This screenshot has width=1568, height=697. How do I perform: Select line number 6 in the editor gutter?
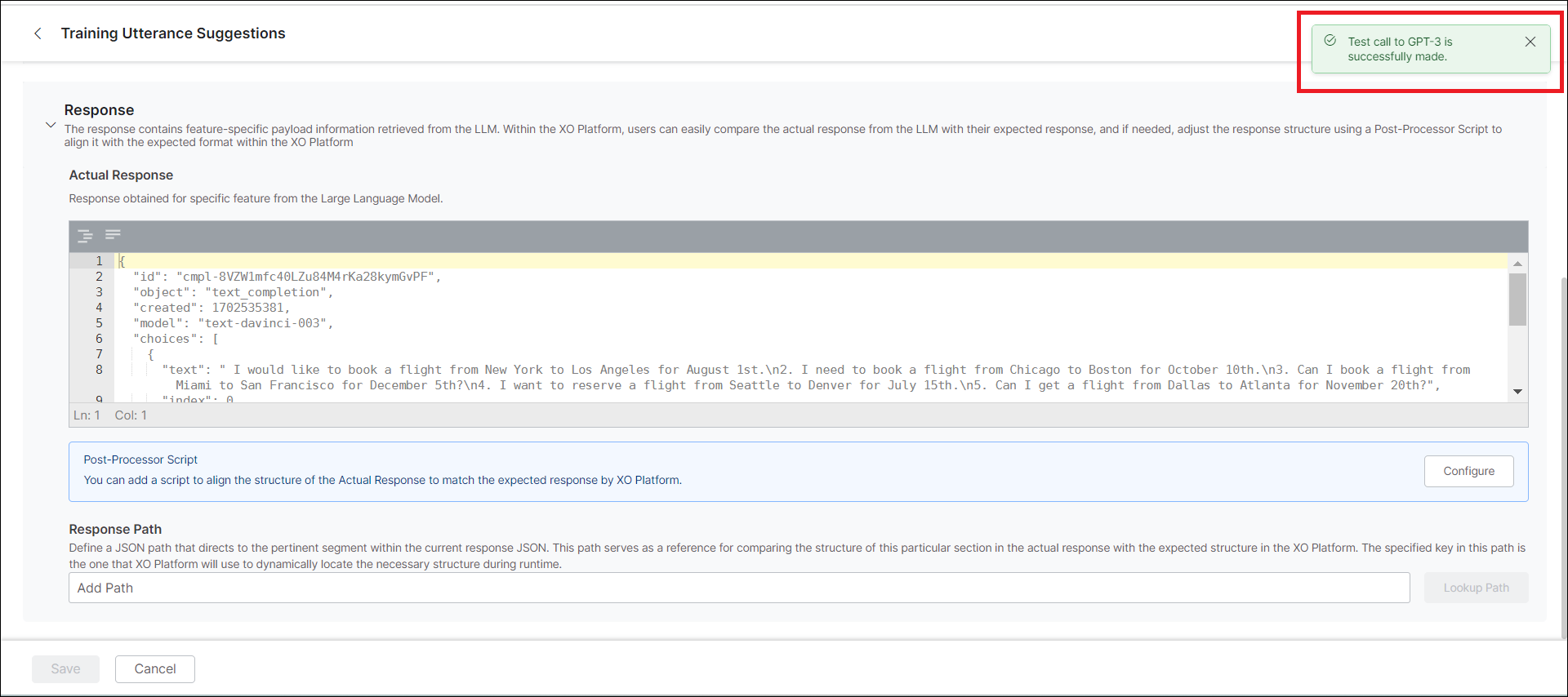click(x=99, y=339)
